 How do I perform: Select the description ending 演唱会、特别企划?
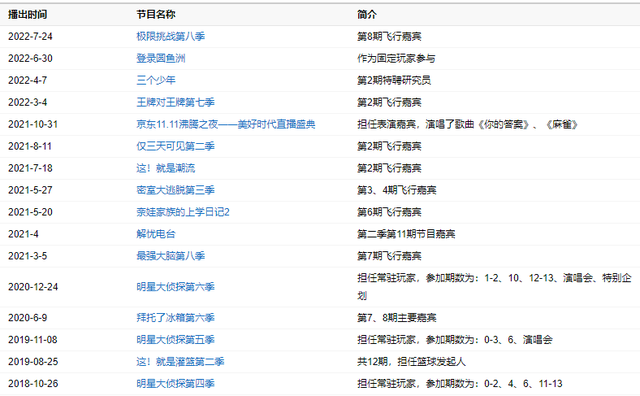click(494, 287)
